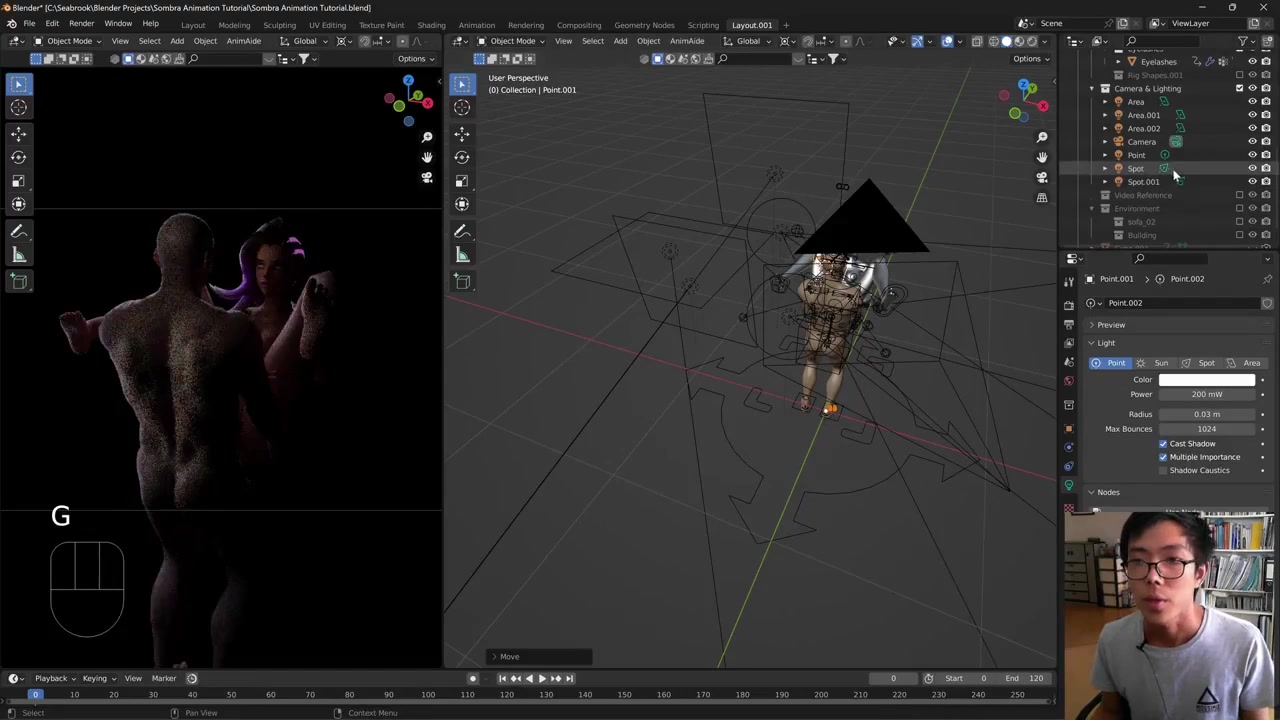1280x720 pixels.
Task: Expand the Nodes panel
Action: [1107, 492]
